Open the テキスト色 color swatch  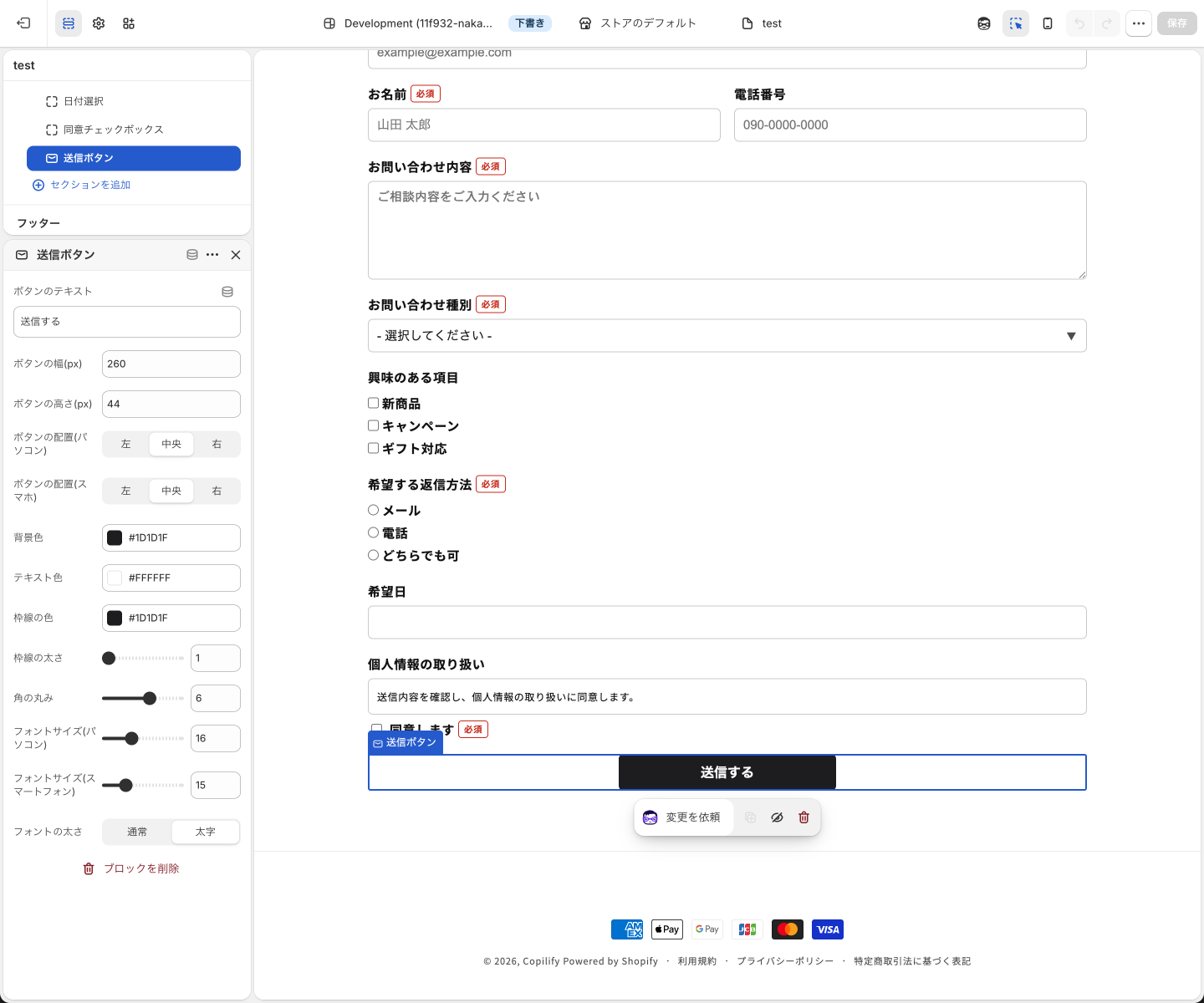click(x=115, y=578)
